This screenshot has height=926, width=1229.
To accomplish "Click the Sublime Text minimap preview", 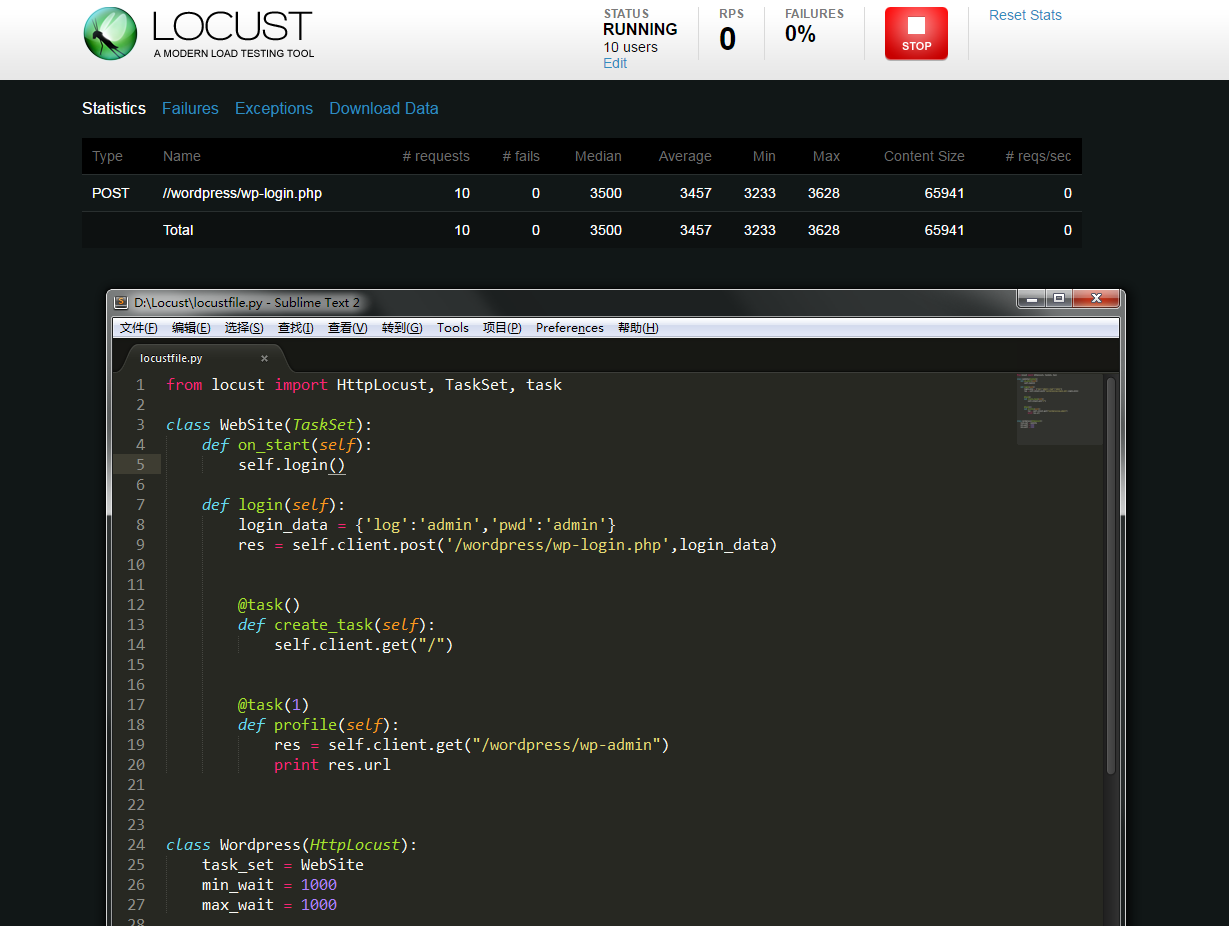I will tap(1060, 408).
